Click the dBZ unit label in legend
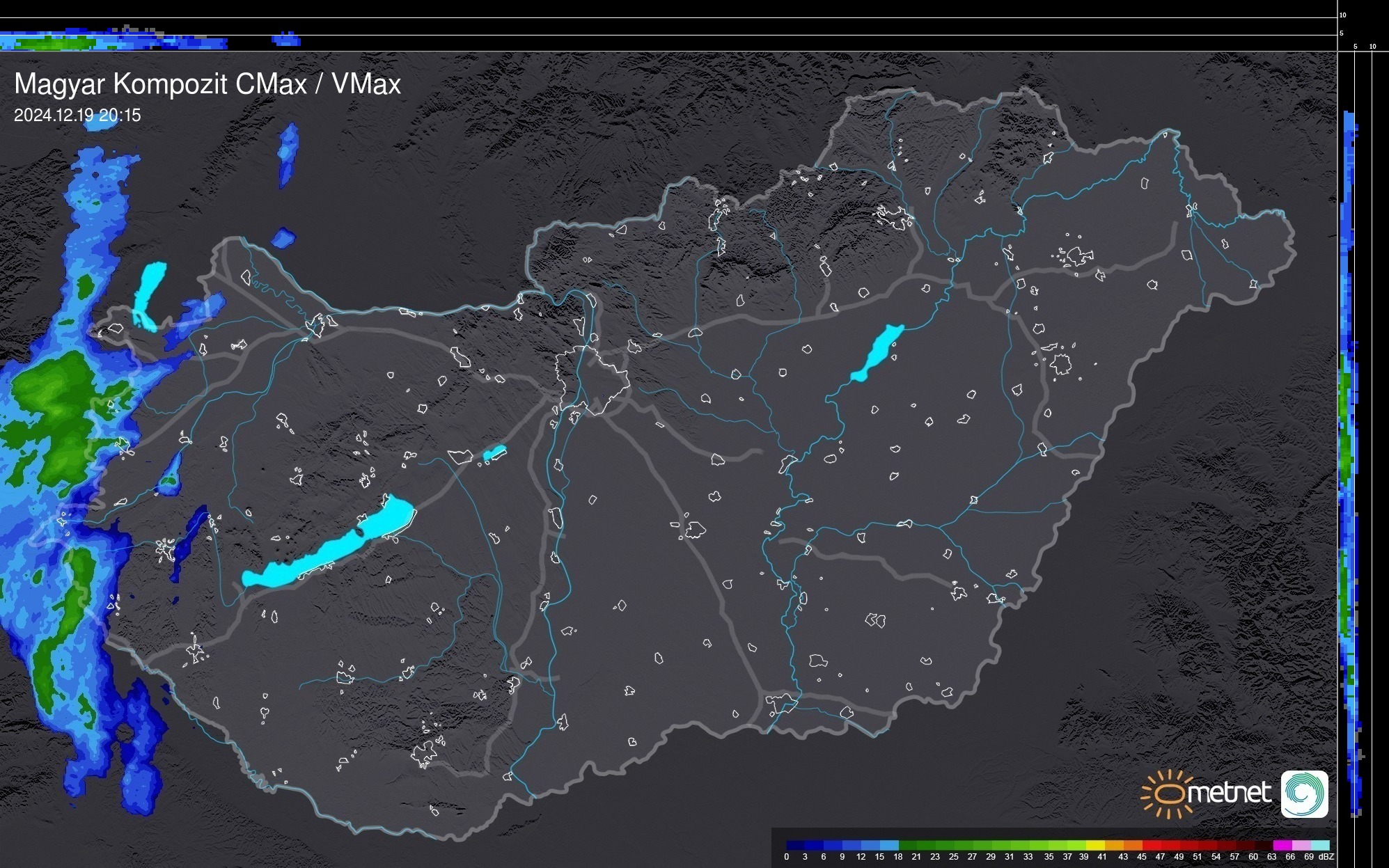The height and width of the screenshot is (868, 1389). [1326, 857]
